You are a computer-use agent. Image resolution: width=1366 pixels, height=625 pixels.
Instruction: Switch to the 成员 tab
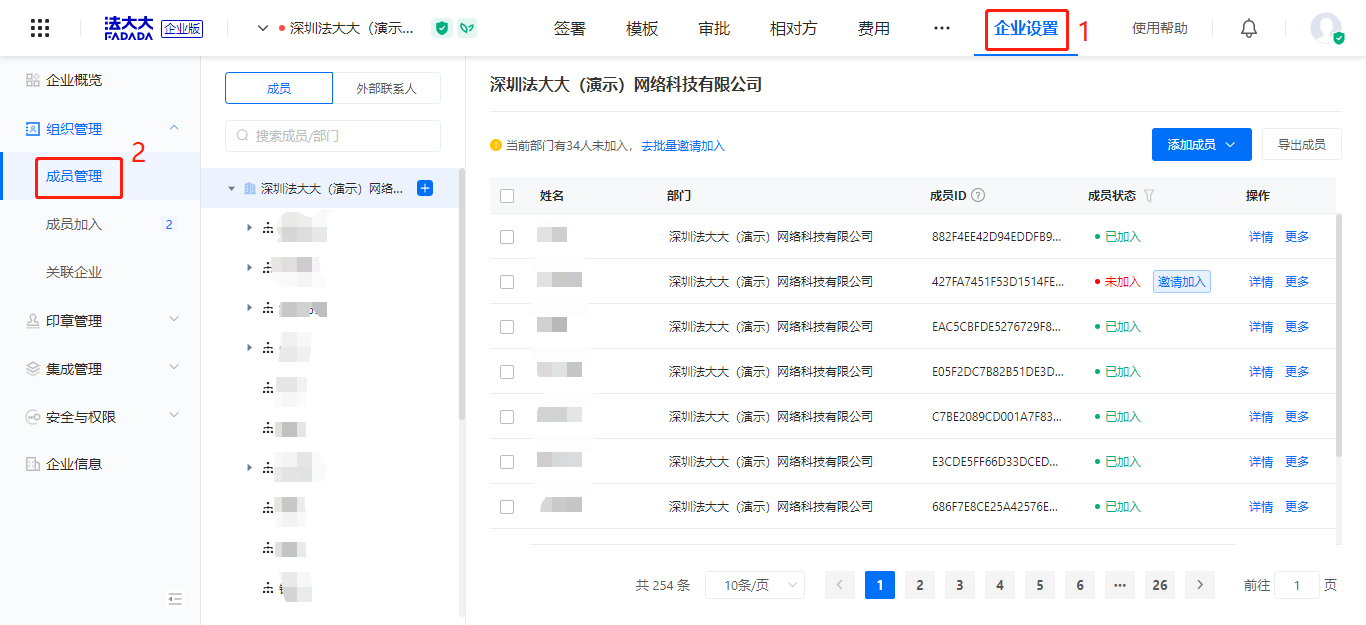(279, 88)
